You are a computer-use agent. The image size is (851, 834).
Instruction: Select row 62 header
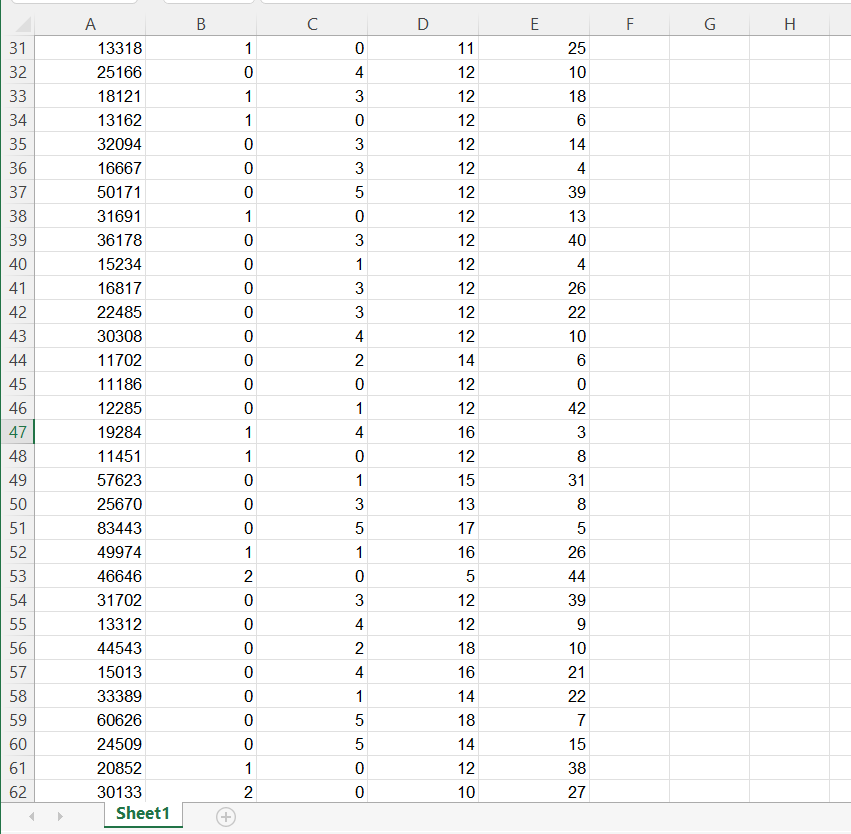[x=18, y=792]
